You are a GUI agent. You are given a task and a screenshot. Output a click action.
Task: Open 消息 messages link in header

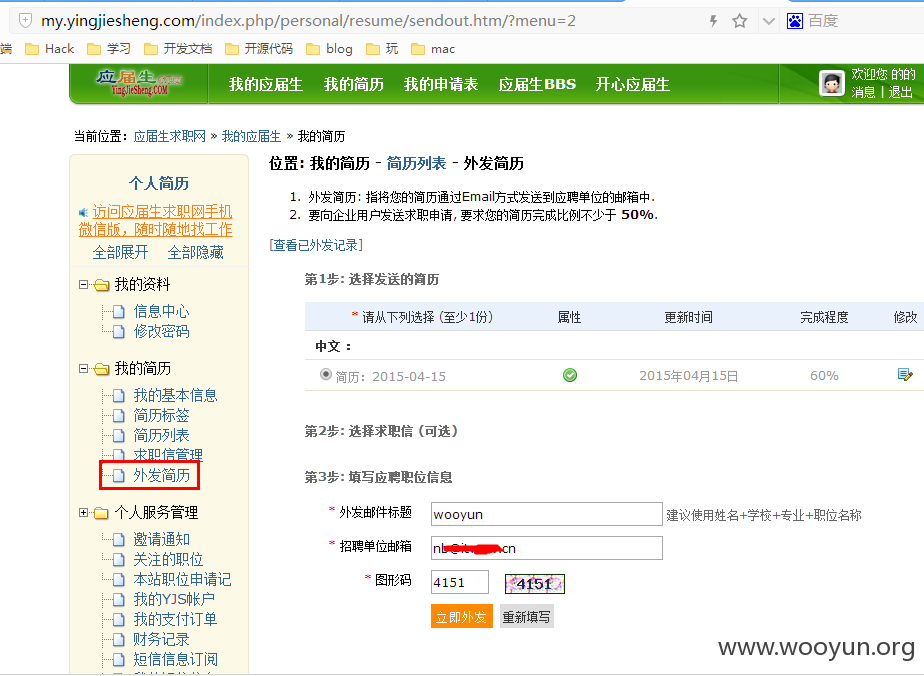863,92
